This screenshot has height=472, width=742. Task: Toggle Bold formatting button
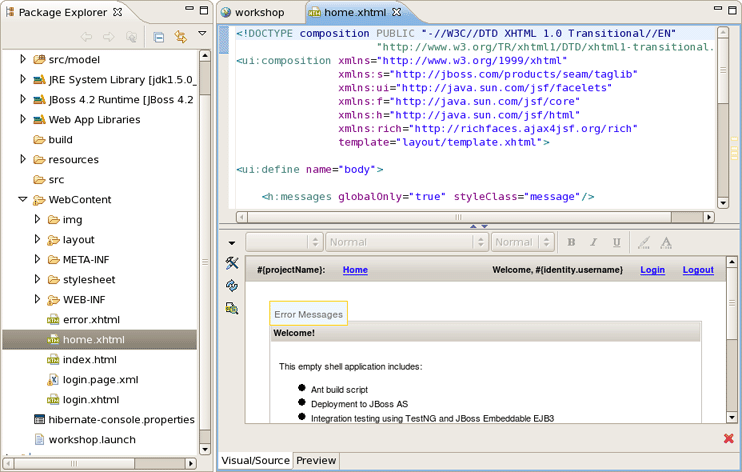click(x=571, y=242)
